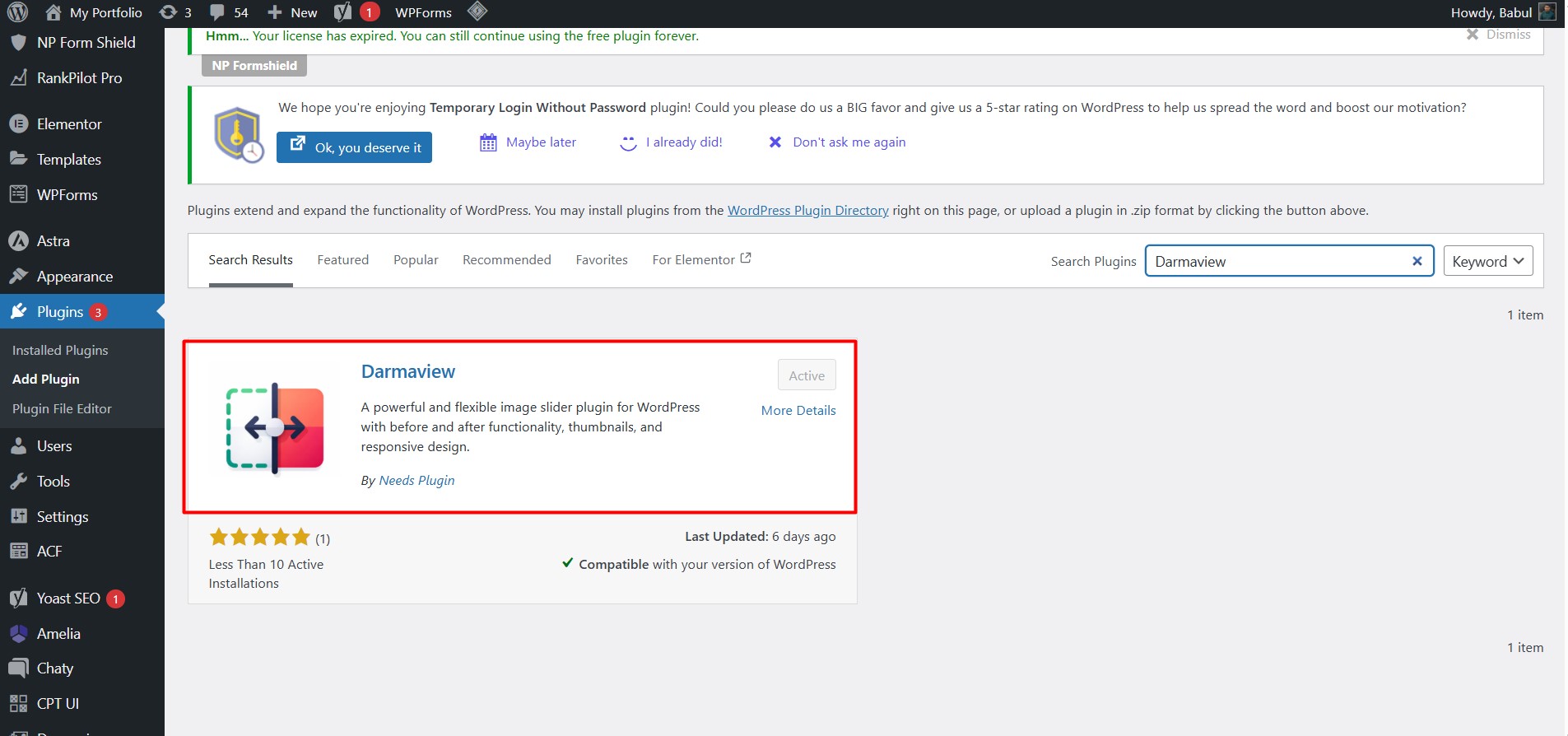Click the Darmaview plugin thumbnail icon
Screen dimensions: 1568x736
pyautogui.click(x=275, y=428)
